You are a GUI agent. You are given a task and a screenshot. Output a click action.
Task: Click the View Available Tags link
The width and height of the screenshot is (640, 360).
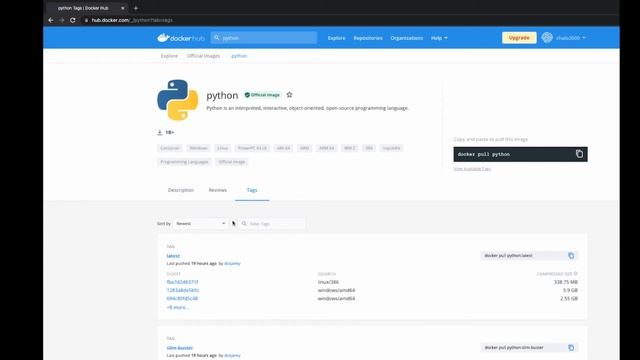pos(472,169)
